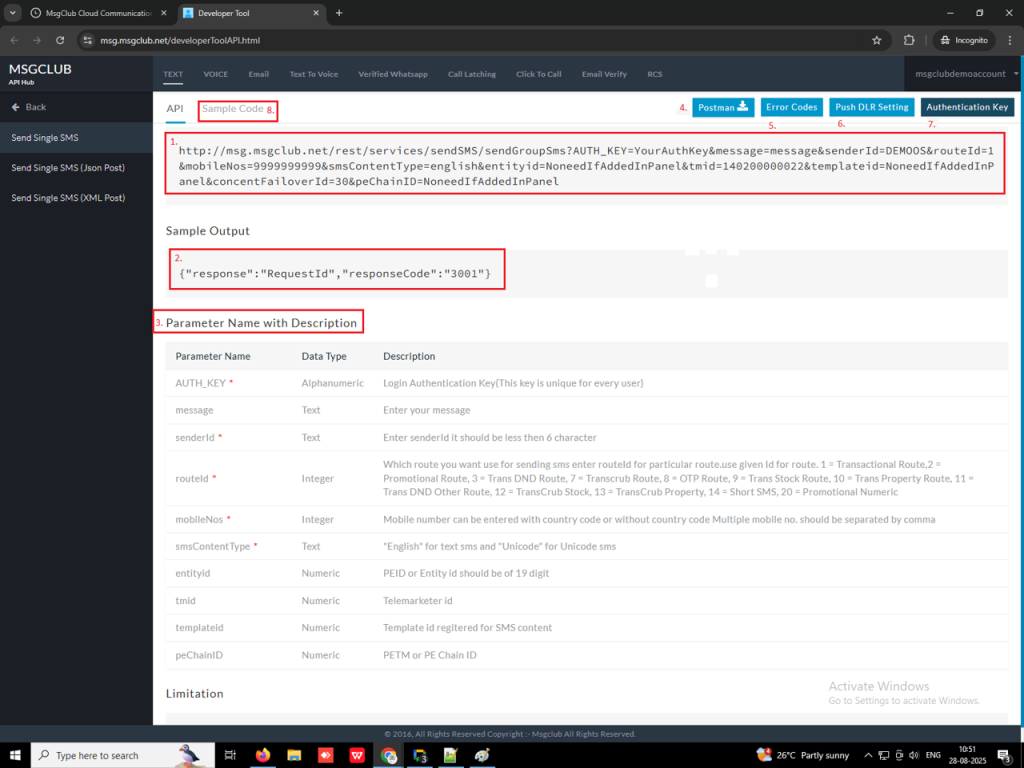This screenshot has width=1024, height=768.
Task: Click the "Telemarketer id" description cell
Action: [x=417, y=601]
